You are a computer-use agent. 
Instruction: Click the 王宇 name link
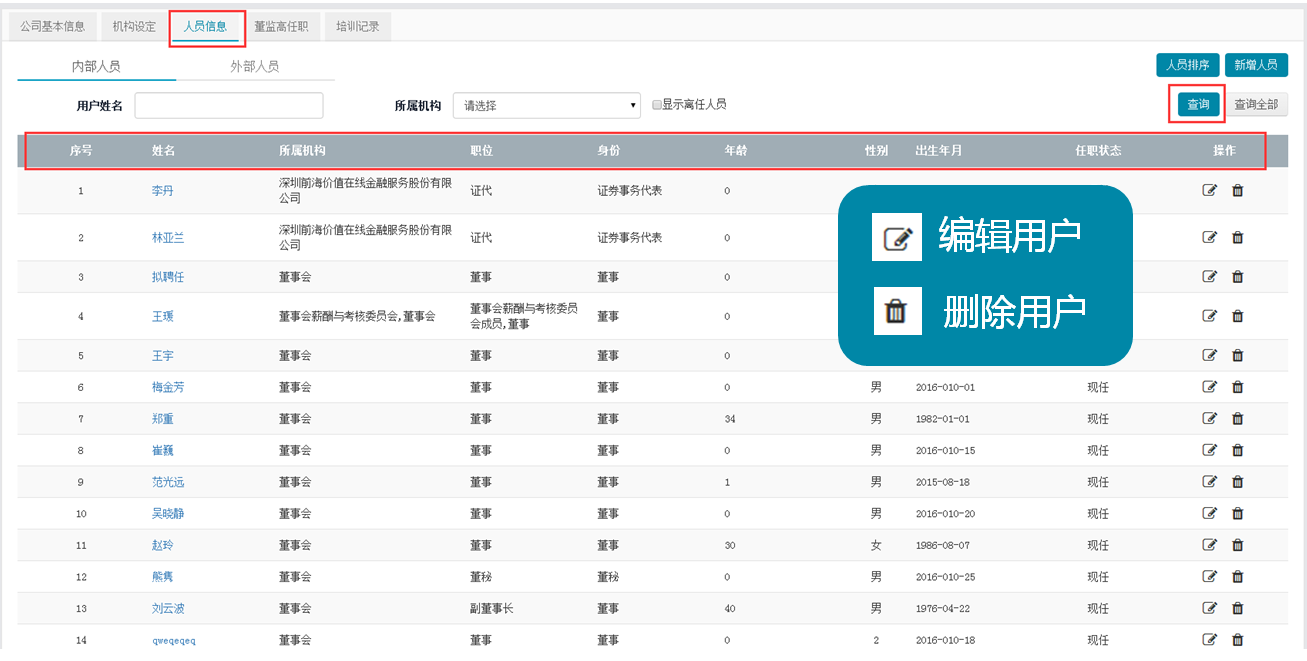(x=162, y=355)
